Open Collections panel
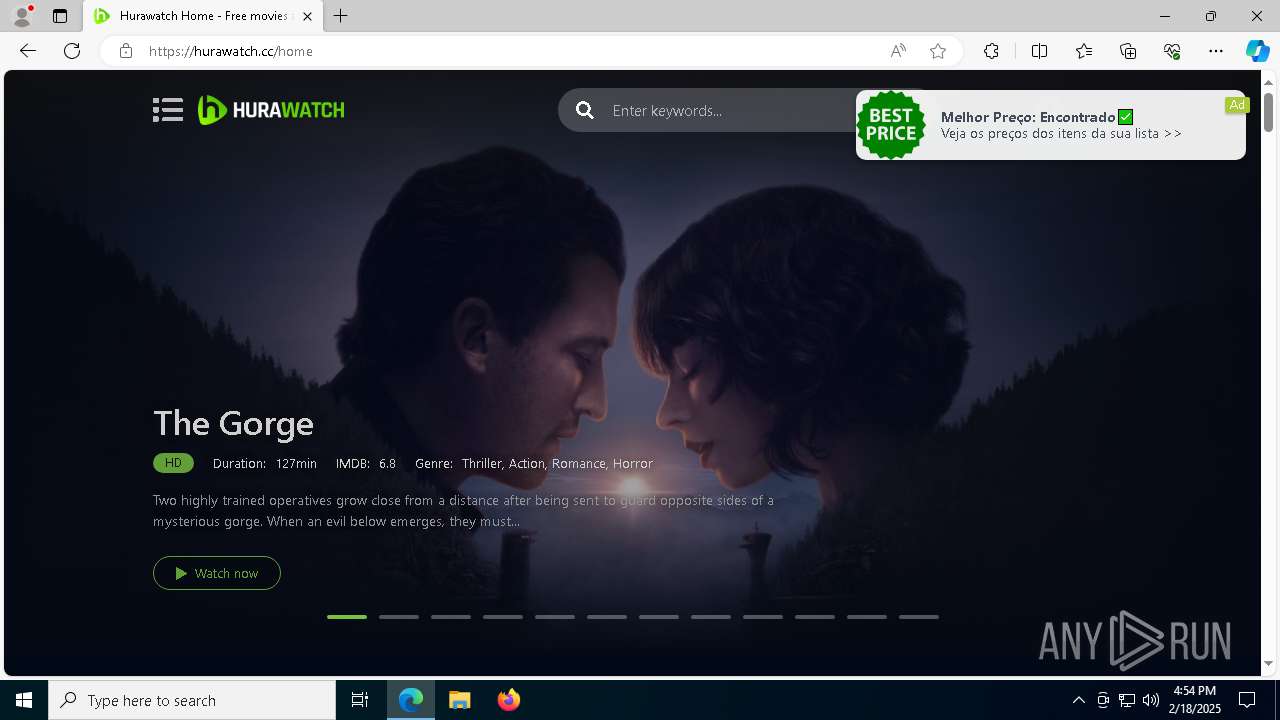 [1128, 51]
